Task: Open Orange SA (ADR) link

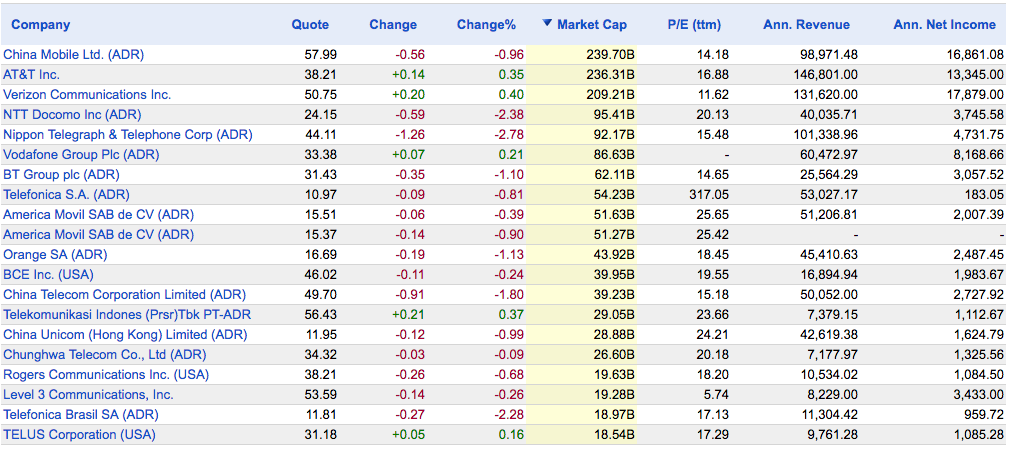Action: click(x=55, y=255)
